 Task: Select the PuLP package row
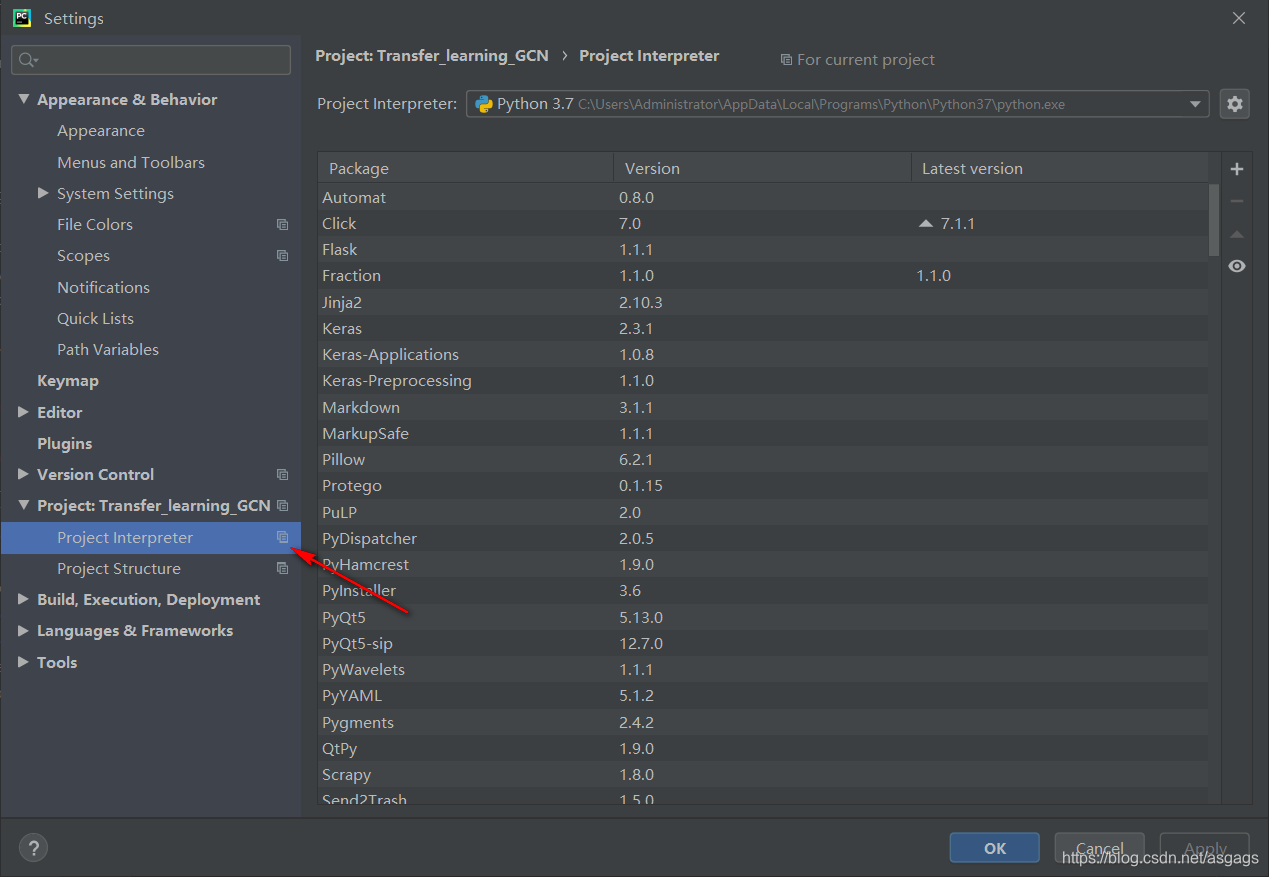763,512
